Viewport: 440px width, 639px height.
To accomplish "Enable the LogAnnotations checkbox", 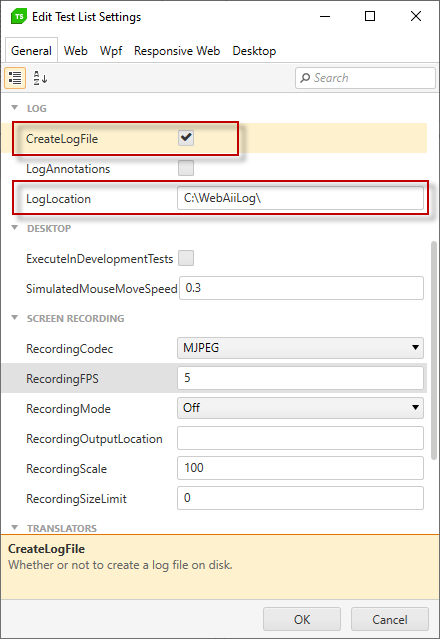I will (186, 168).
